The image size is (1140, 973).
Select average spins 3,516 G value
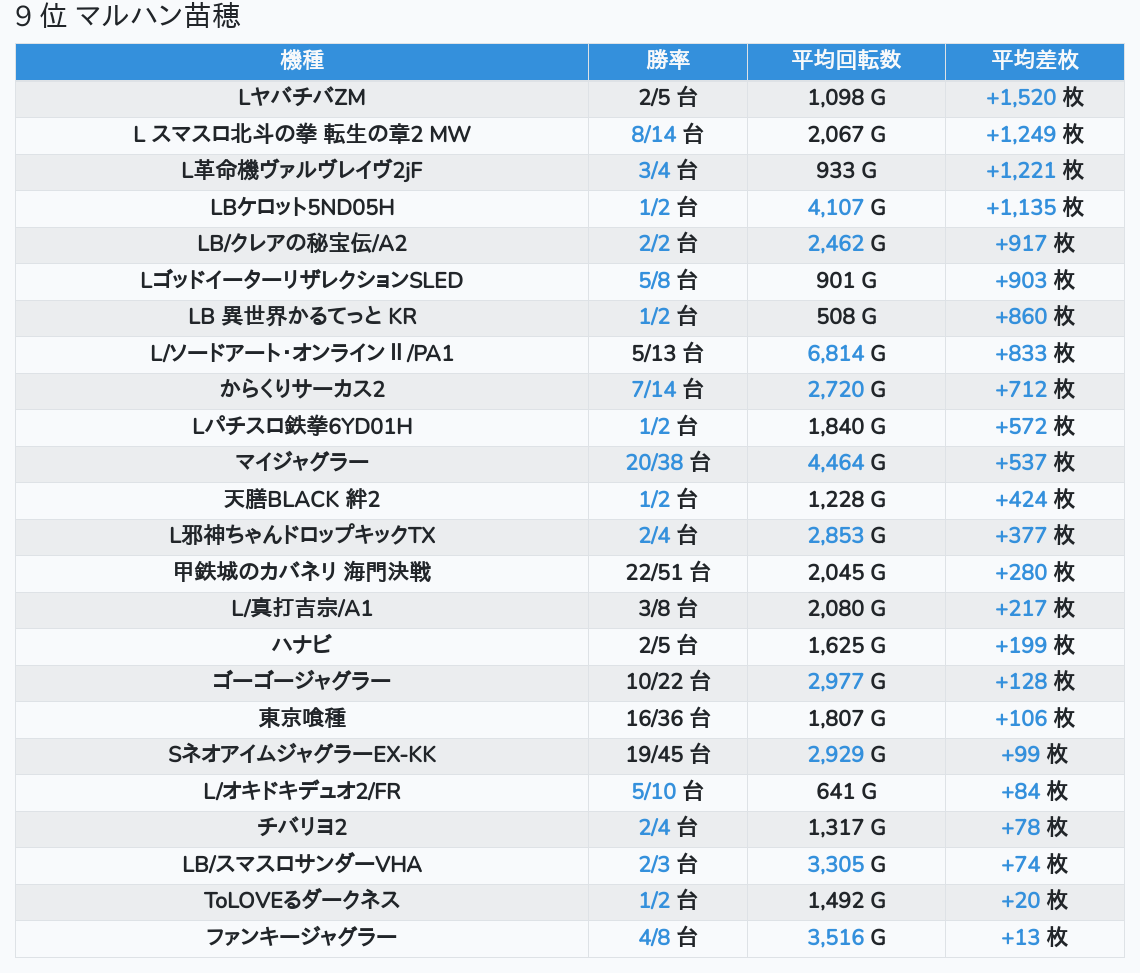coord(846,937)
